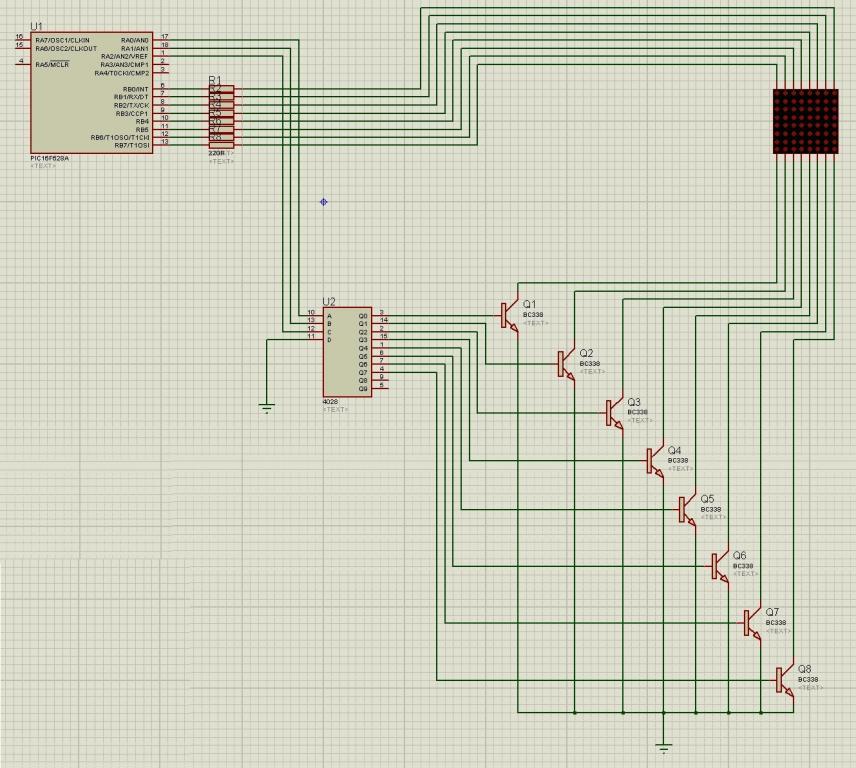This screenshot has width=856, height=768.
Task: Select transistor symbol Q5
Action: (x=687, y=509)
